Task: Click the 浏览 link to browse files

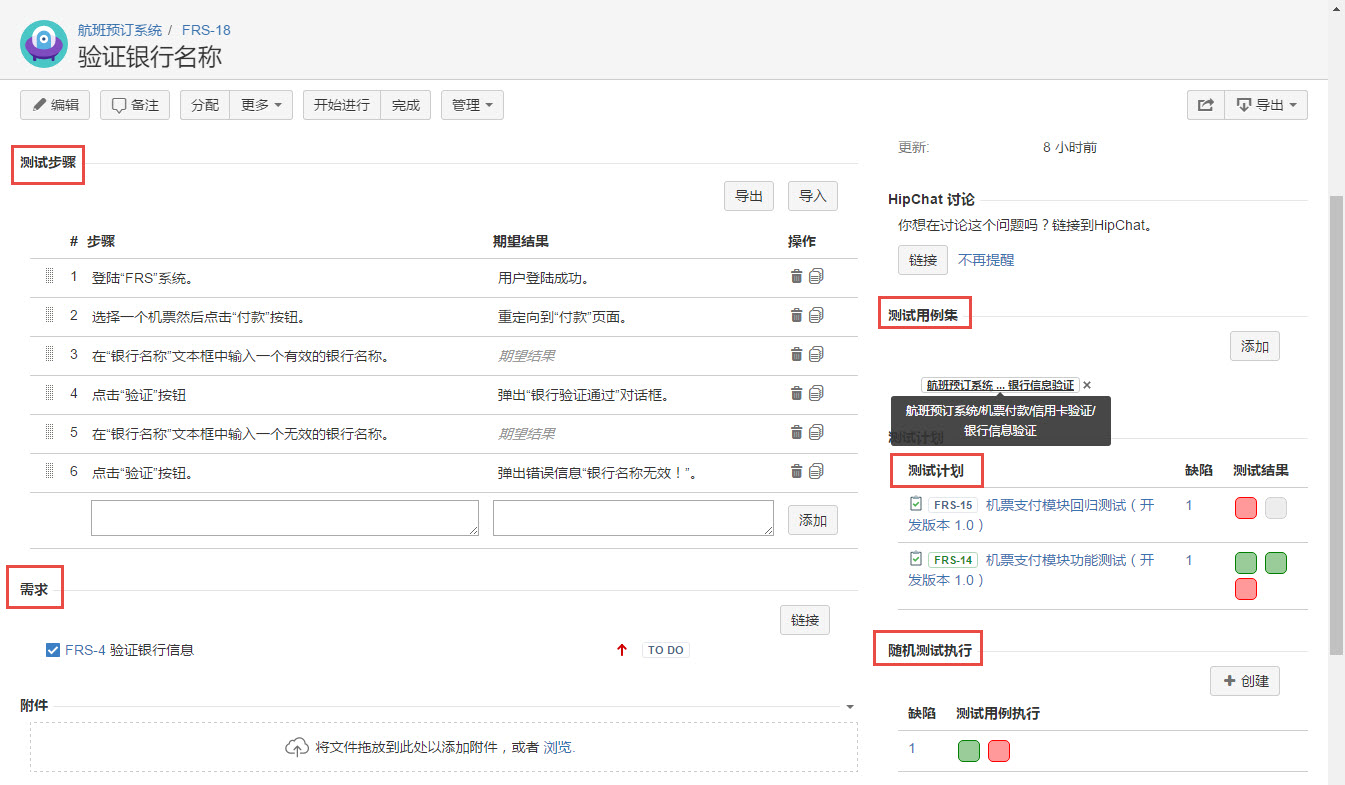Action: (558, 747)
